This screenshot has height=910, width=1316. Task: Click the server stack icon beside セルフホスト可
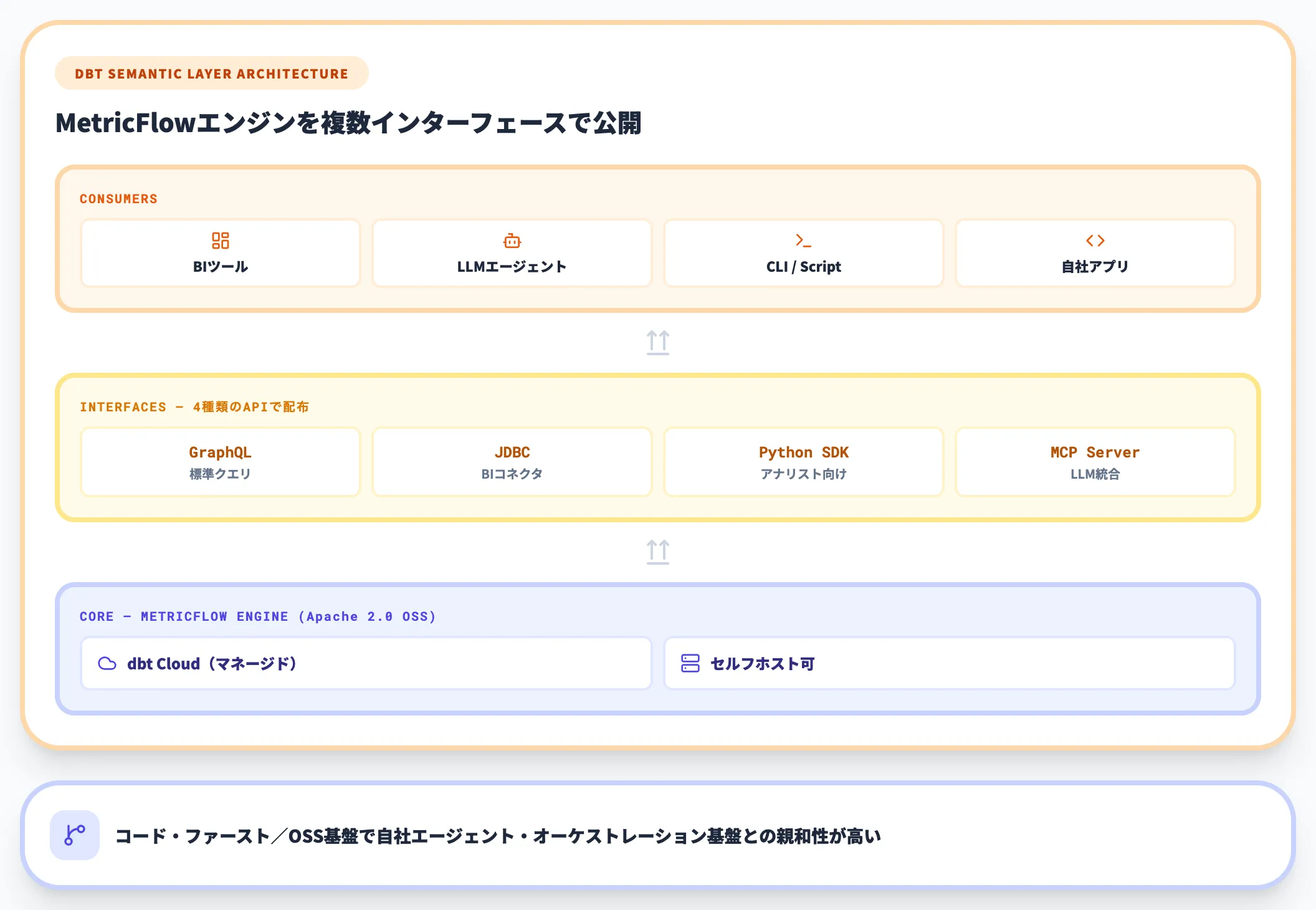tap(691, 663)
